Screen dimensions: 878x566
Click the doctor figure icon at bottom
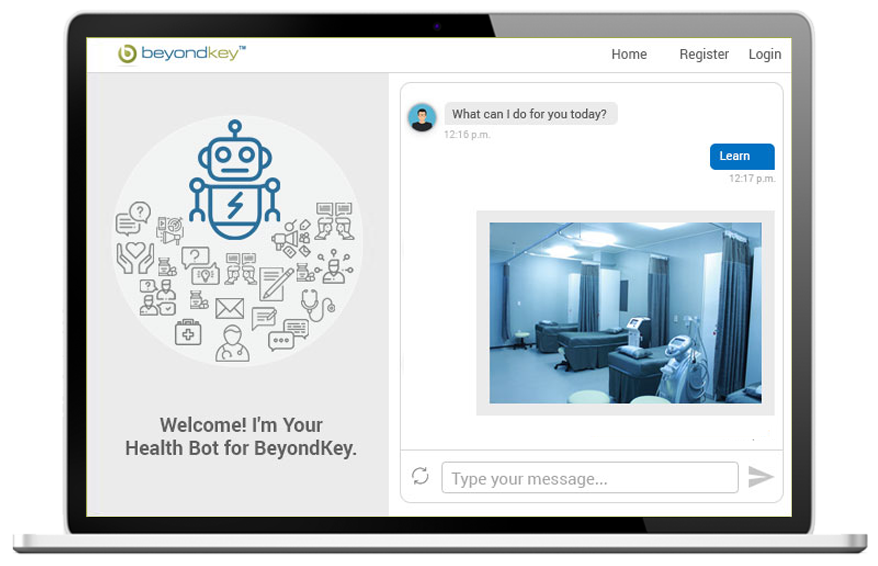coord(232,344)
